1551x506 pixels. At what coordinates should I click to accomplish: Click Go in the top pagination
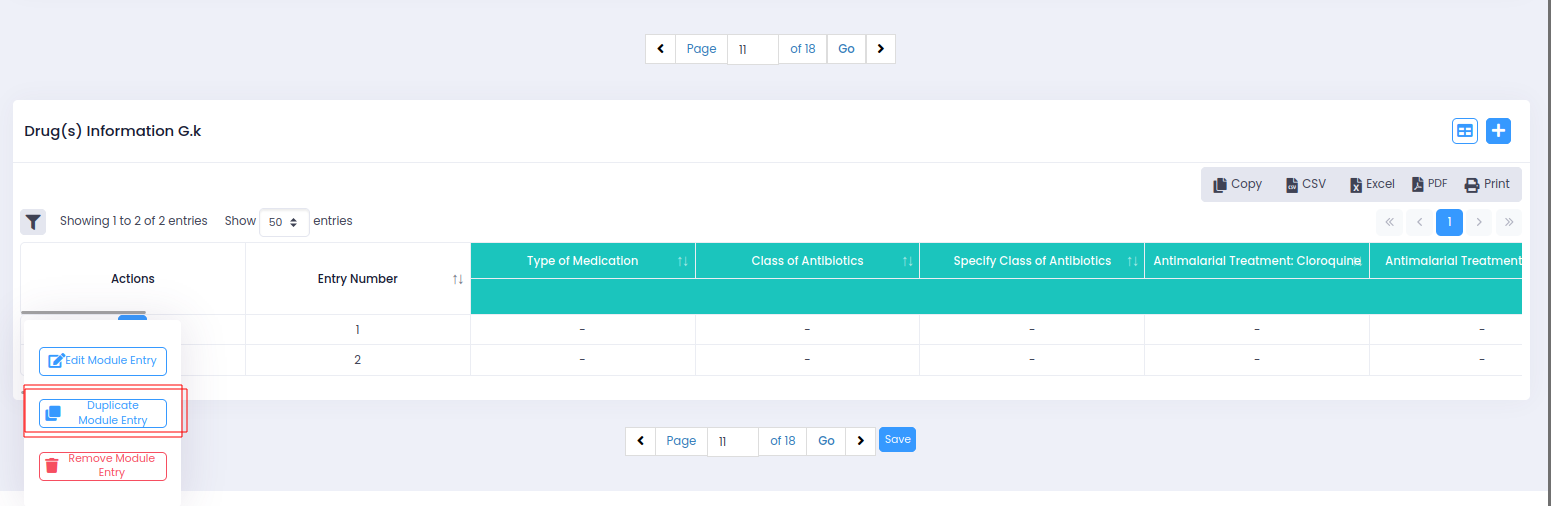coord(846,49)
